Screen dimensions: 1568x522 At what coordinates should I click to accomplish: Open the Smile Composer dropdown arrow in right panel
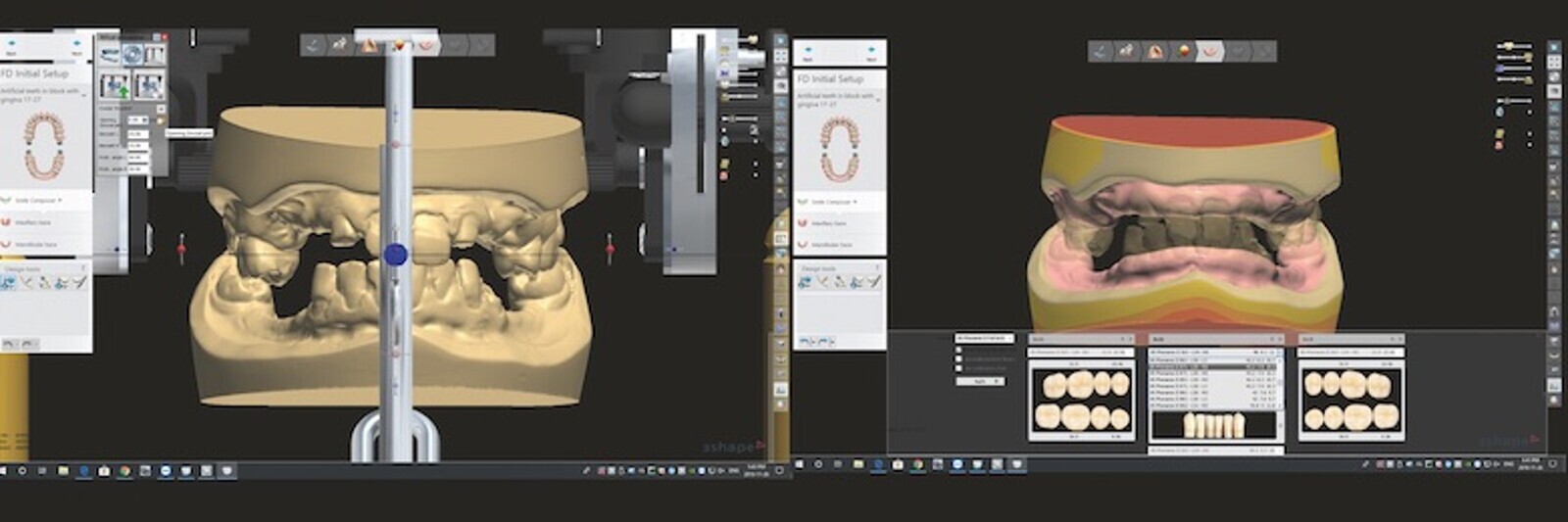tap(856, 202)
